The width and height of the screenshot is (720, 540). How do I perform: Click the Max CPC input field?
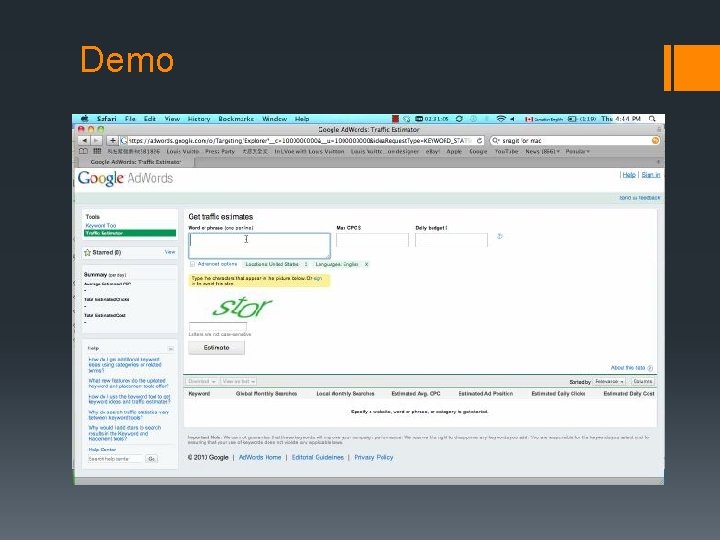[x=372, y=240]
